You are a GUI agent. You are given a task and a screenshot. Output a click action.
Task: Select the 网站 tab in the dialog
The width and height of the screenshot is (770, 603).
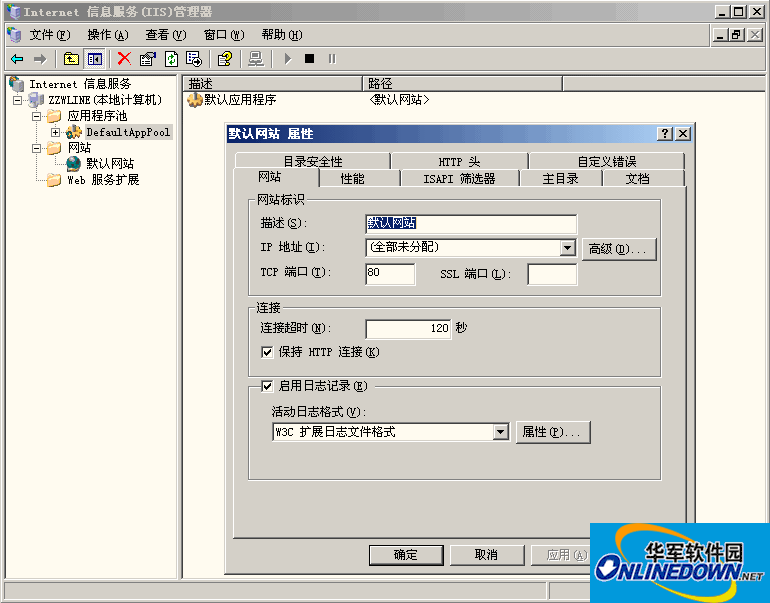(269, 177)
